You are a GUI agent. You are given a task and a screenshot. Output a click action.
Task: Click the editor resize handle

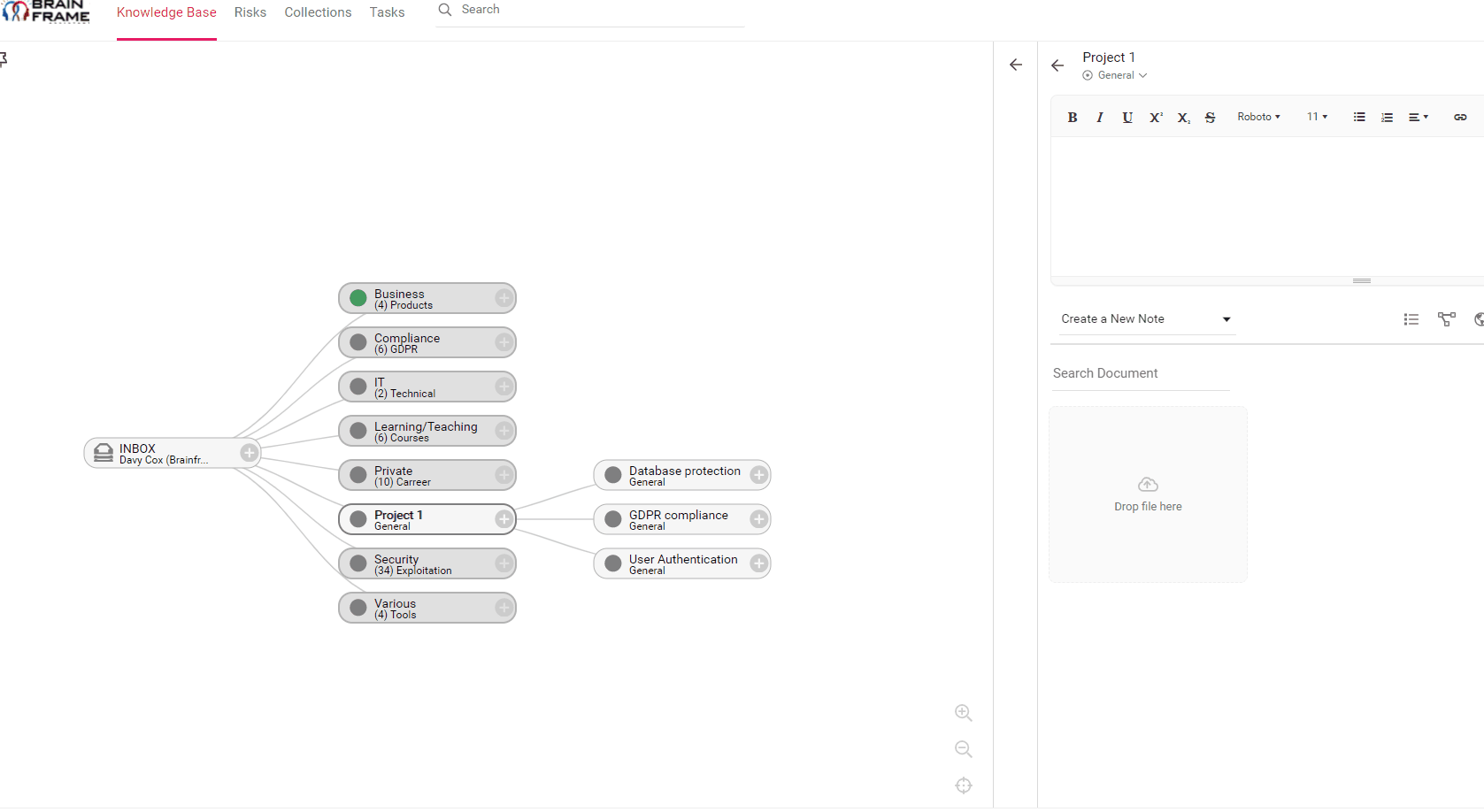point(1362,280)
